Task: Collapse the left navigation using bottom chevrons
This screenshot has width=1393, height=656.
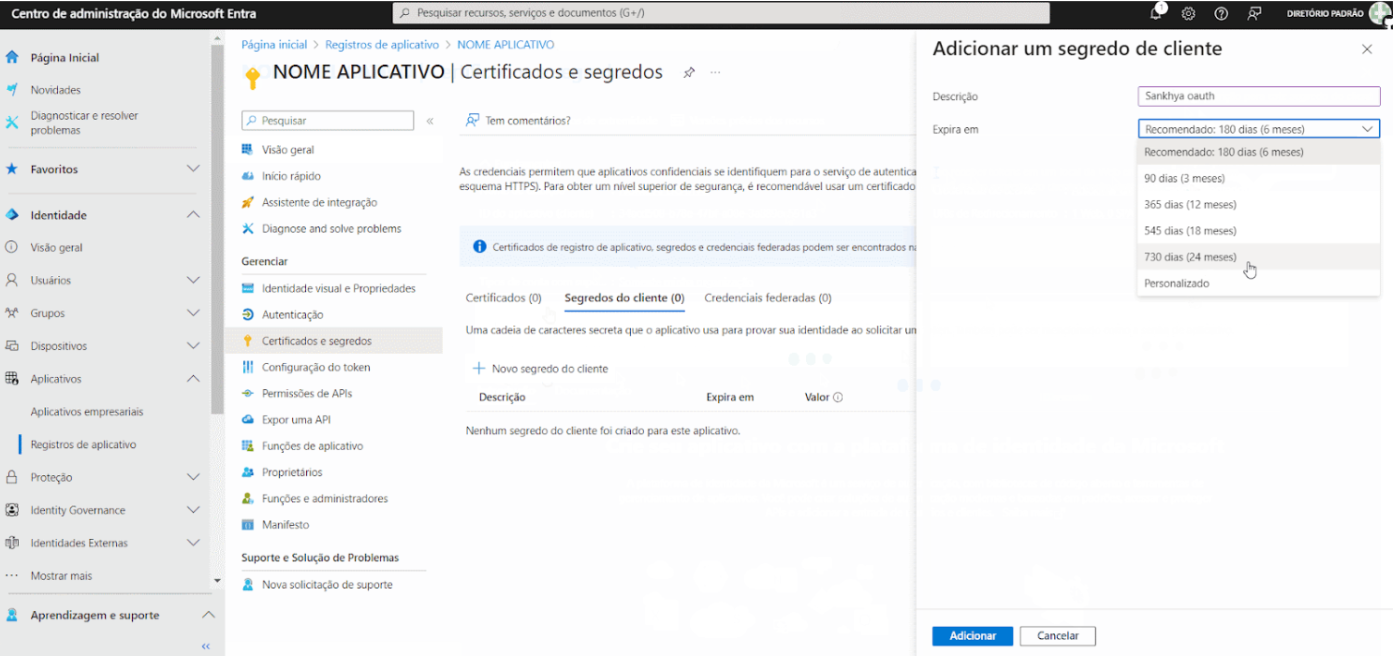Action: point(206,646)
